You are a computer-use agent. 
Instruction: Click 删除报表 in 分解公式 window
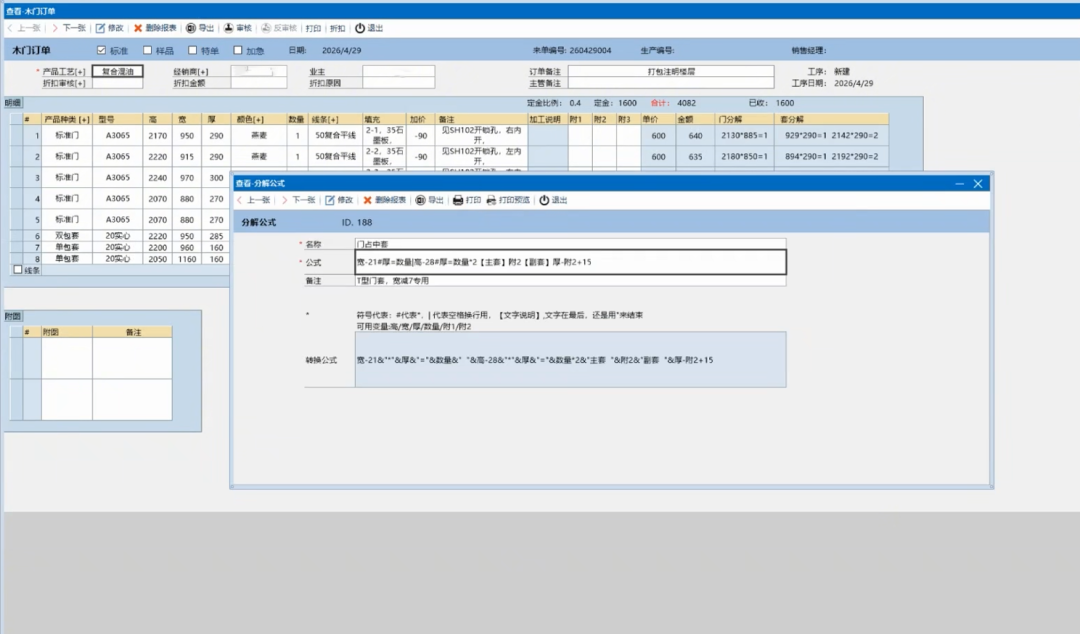coord(384,200)
